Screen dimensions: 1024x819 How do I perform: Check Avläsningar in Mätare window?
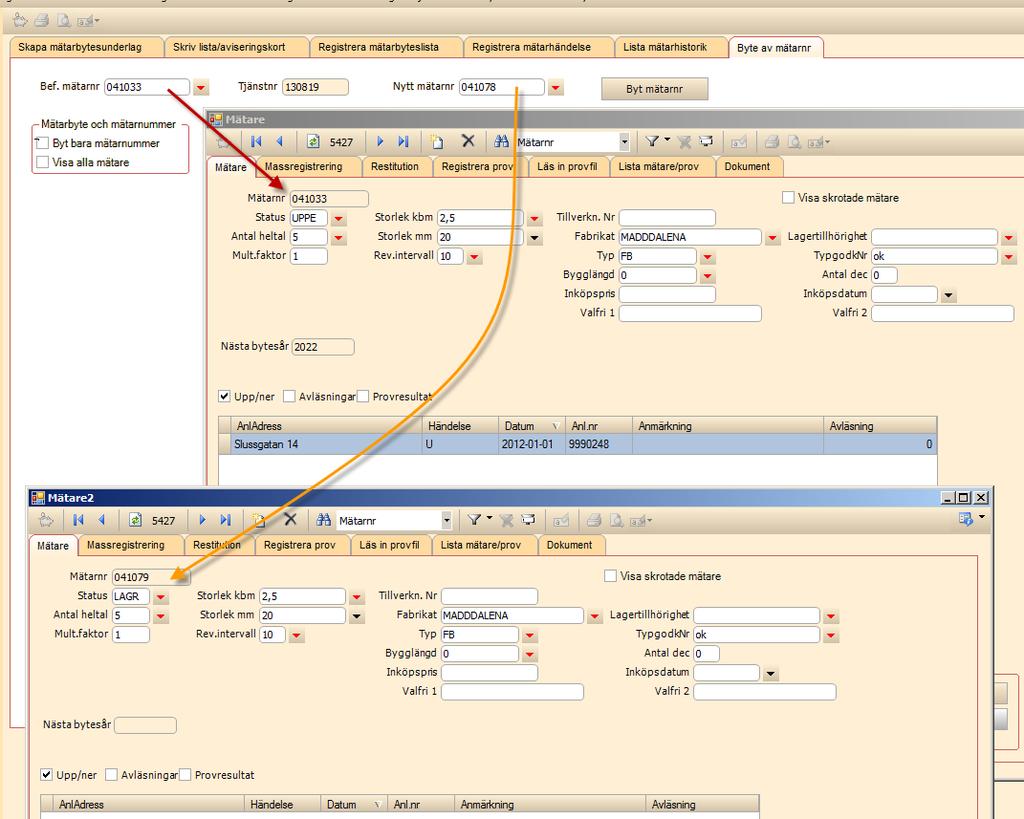point(289,396)
